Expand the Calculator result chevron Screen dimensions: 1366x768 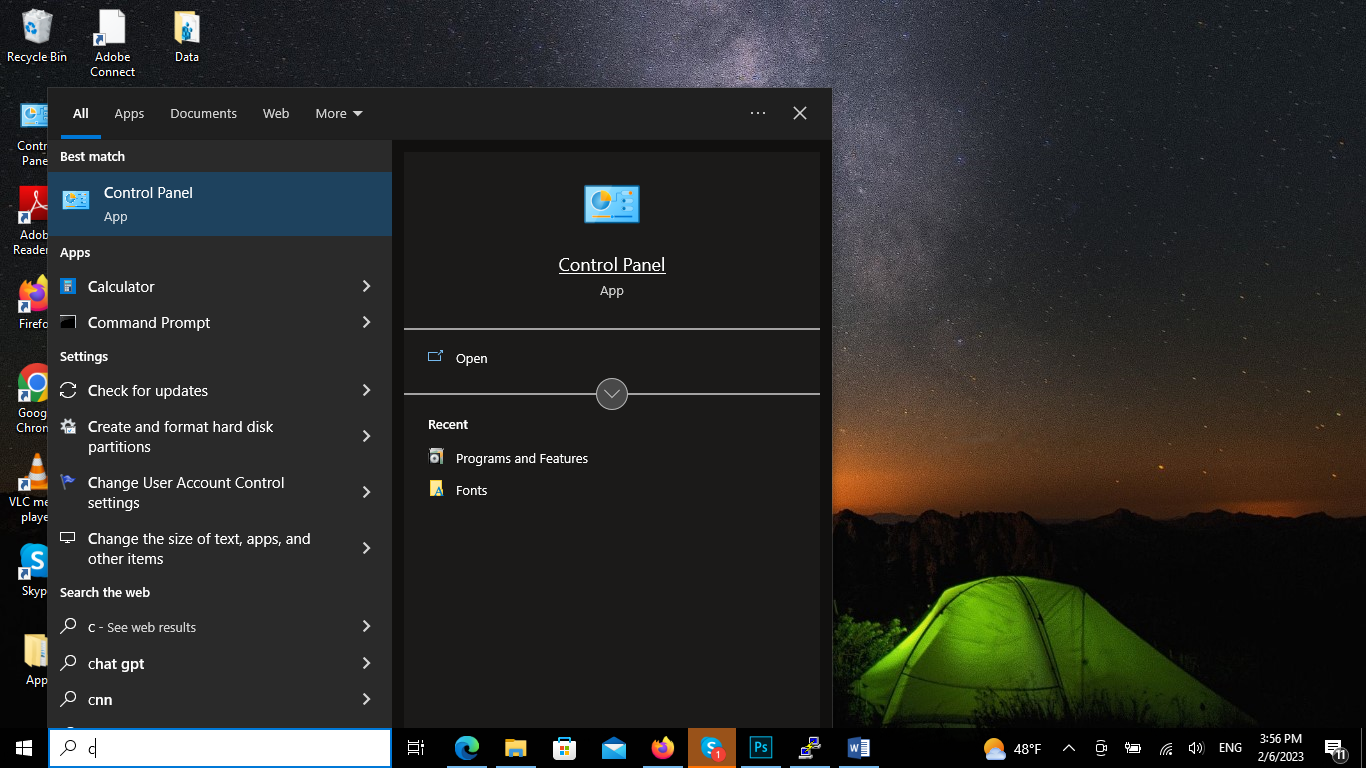coord(366,286)
